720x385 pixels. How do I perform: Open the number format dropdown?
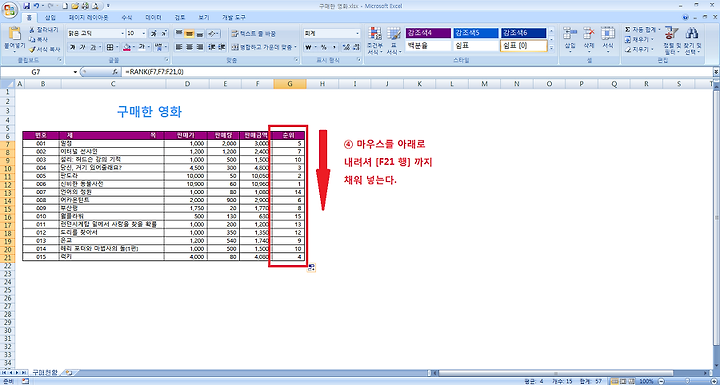click(358, 34)
